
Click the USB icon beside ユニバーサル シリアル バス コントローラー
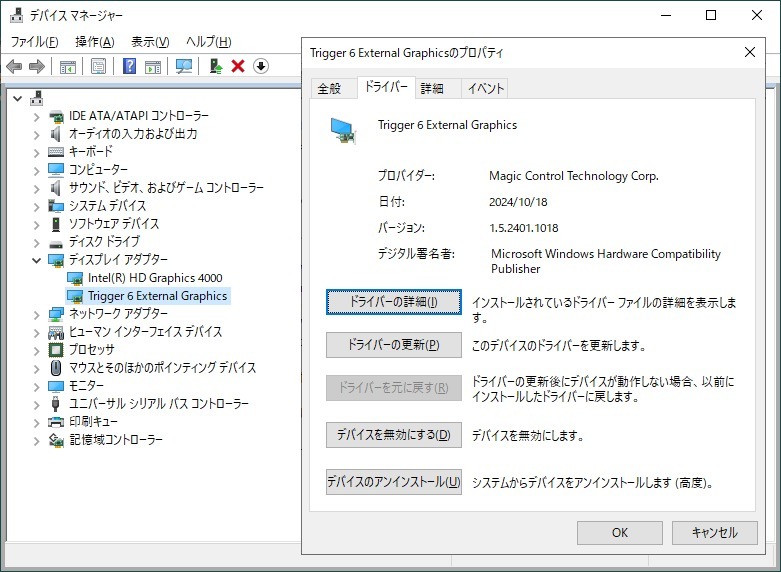pyautogui.click(x=55, y=404)
